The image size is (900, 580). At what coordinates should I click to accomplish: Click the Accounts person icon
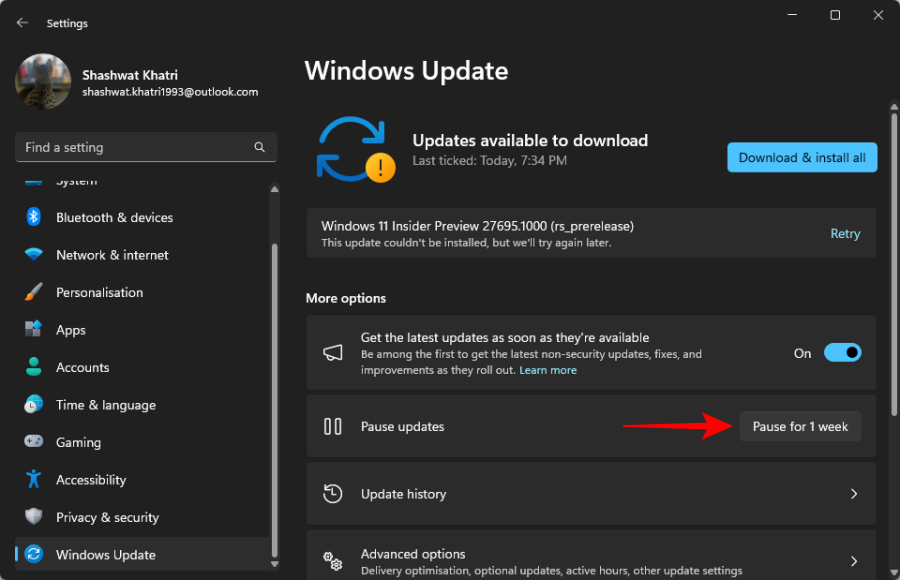(x=34, y=367)
